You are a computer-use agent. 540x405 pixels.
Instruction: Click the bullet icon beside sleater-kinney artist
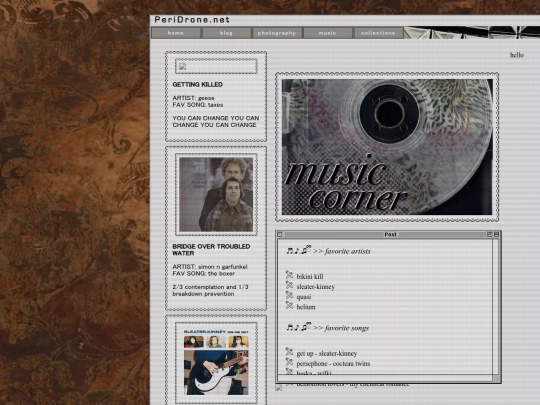point(289,285)
